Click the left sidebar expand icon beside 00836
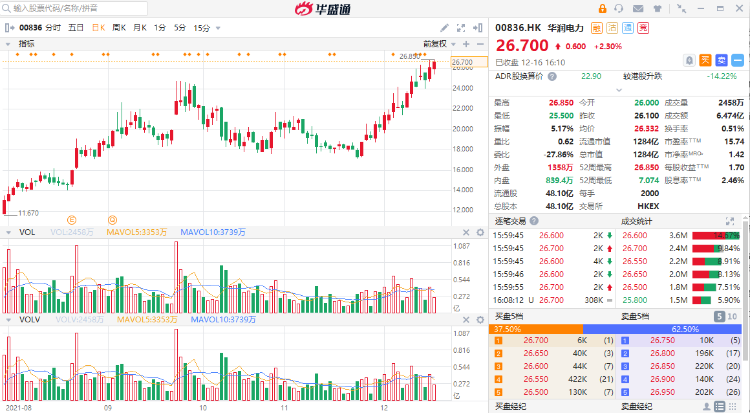 click(9, 28)
